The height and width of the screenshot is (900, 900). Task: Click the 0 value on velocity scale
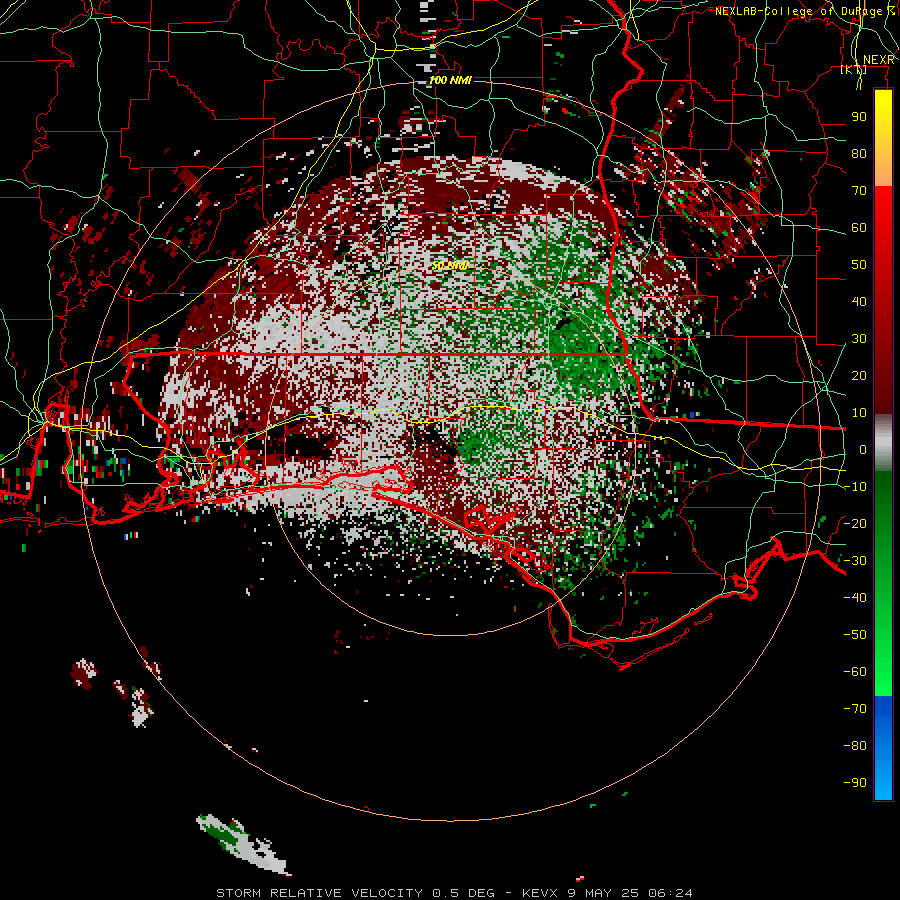click(862, 449)
